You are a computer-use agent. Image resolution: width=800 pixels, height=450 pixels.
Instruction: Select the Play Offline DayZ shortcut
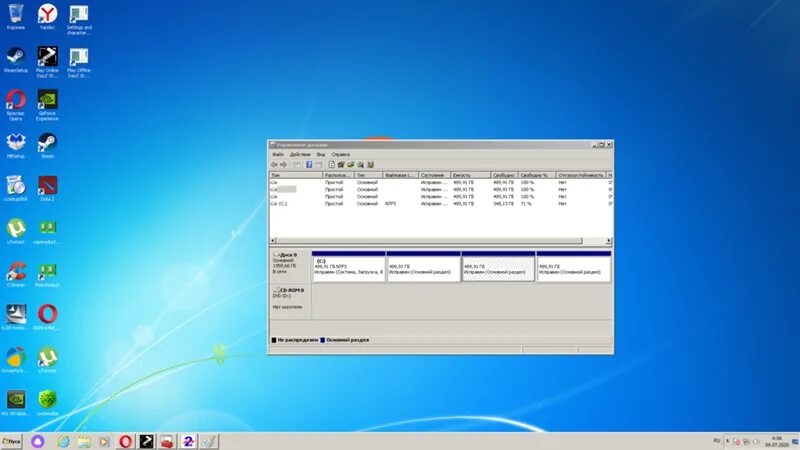click(x=79, y=62)
